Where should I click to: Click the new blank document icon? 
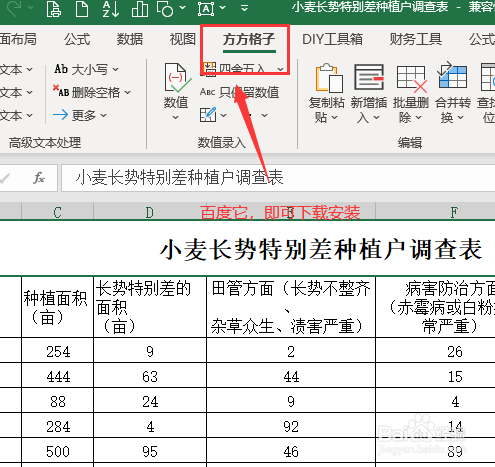click(x=82, y=9)
